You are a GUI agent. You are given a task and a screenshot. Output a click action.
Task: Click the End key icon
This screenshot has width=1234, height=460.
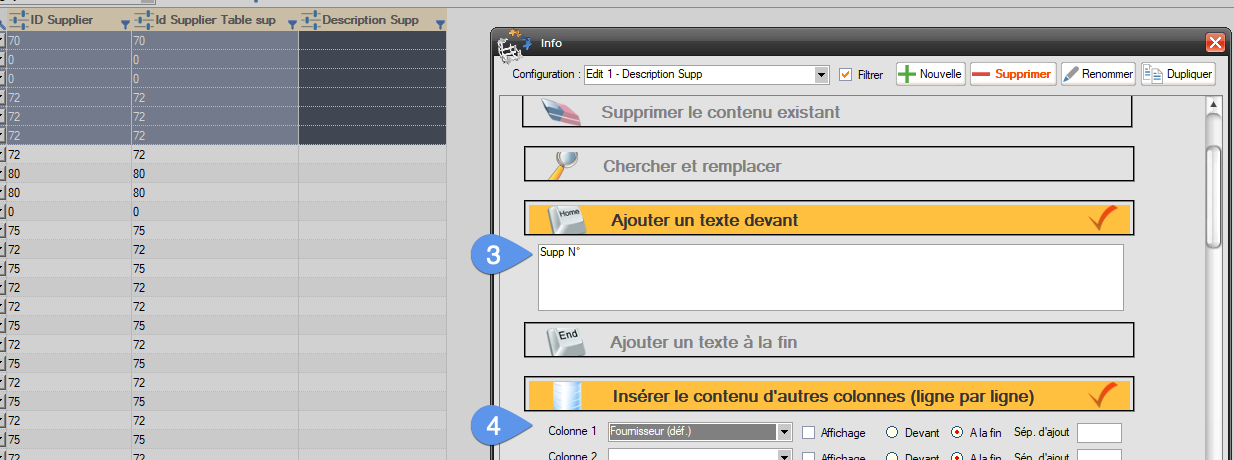click(x=567, y=341)
